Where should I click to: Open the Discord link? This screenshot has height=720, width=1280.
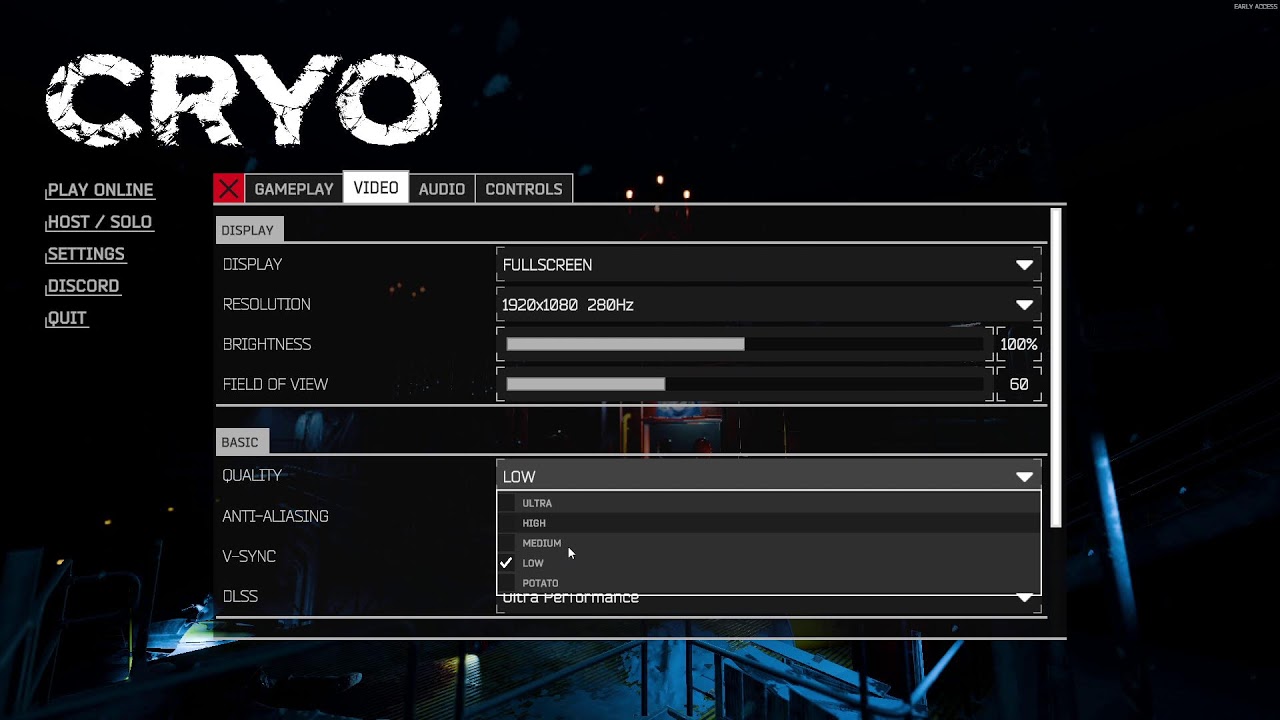tap(82, 286)
